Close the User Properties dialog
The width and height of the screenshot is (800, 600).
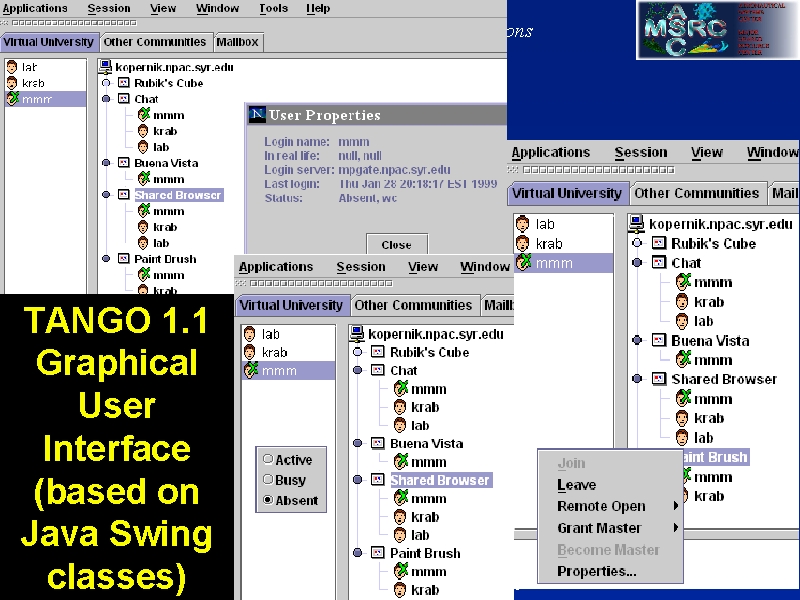pos(396,245)
